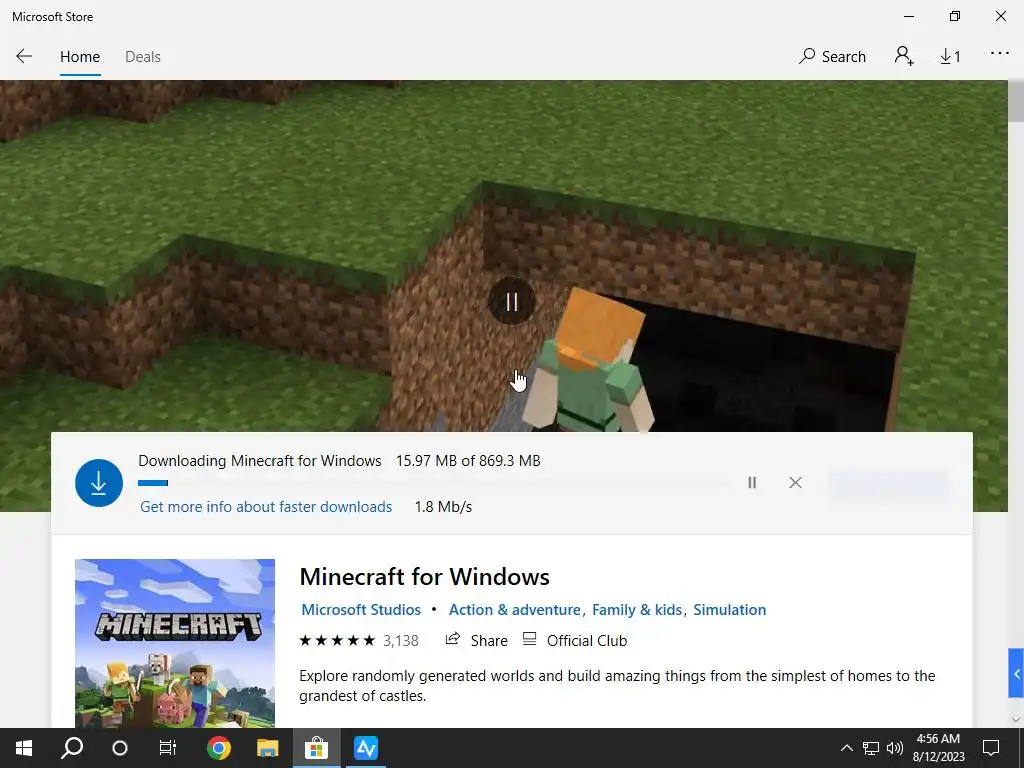Click the scrollbar down arrow

pos(1016,720)
